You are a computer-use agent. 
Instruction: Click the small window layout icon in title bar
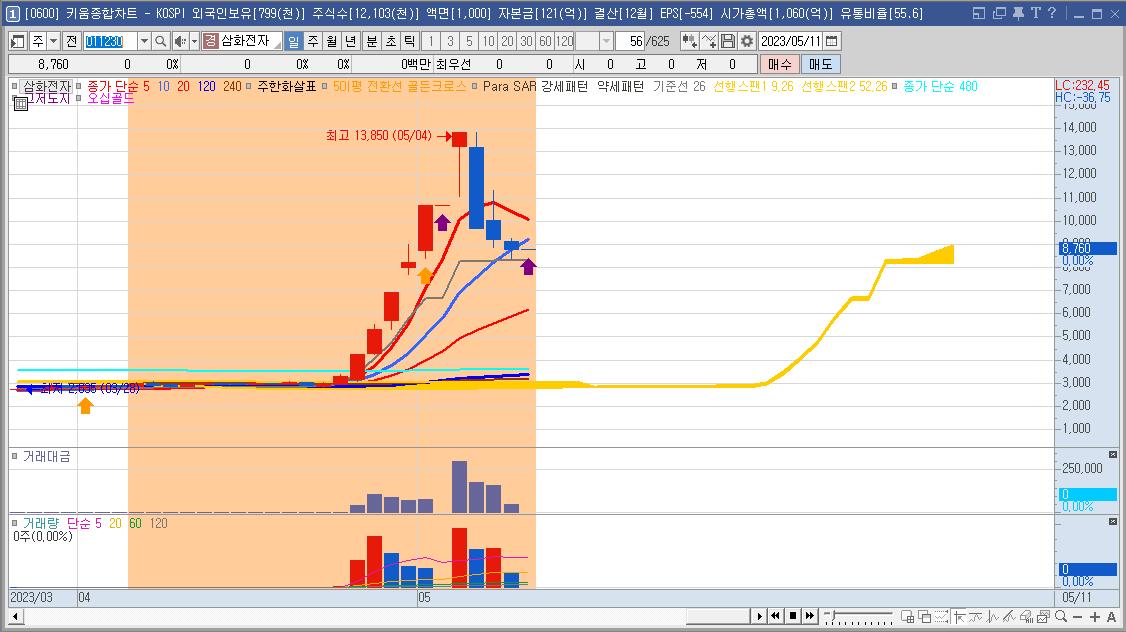(979, 13)
